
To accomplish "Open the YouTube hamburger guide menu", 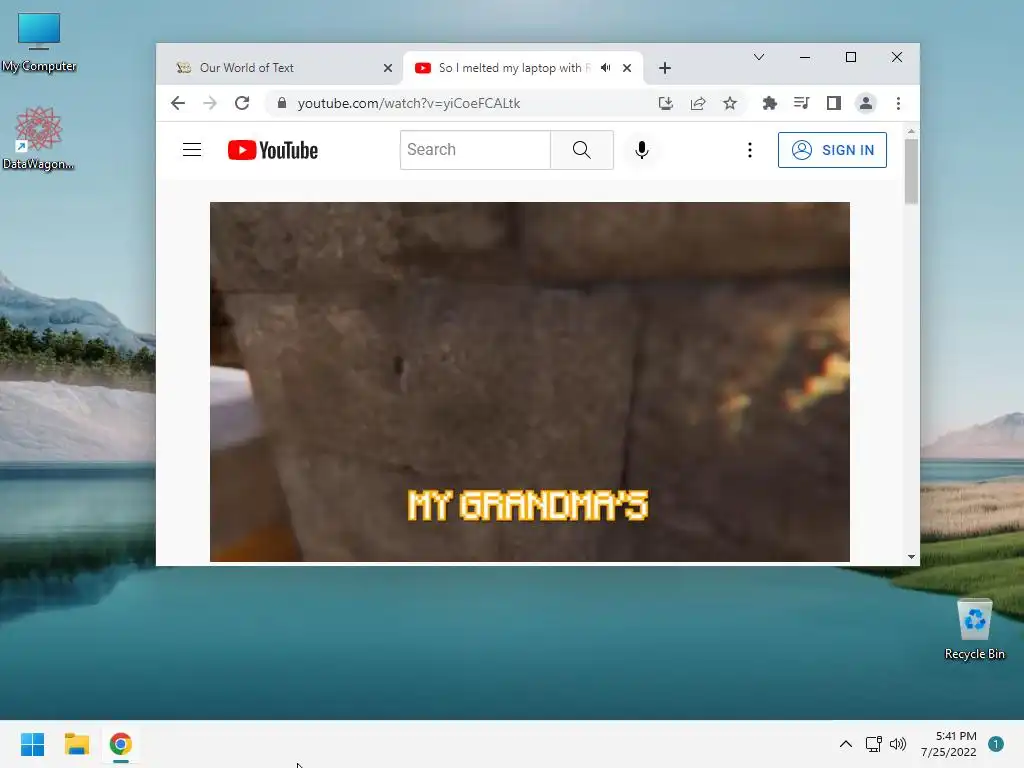I will click(191, 150).
